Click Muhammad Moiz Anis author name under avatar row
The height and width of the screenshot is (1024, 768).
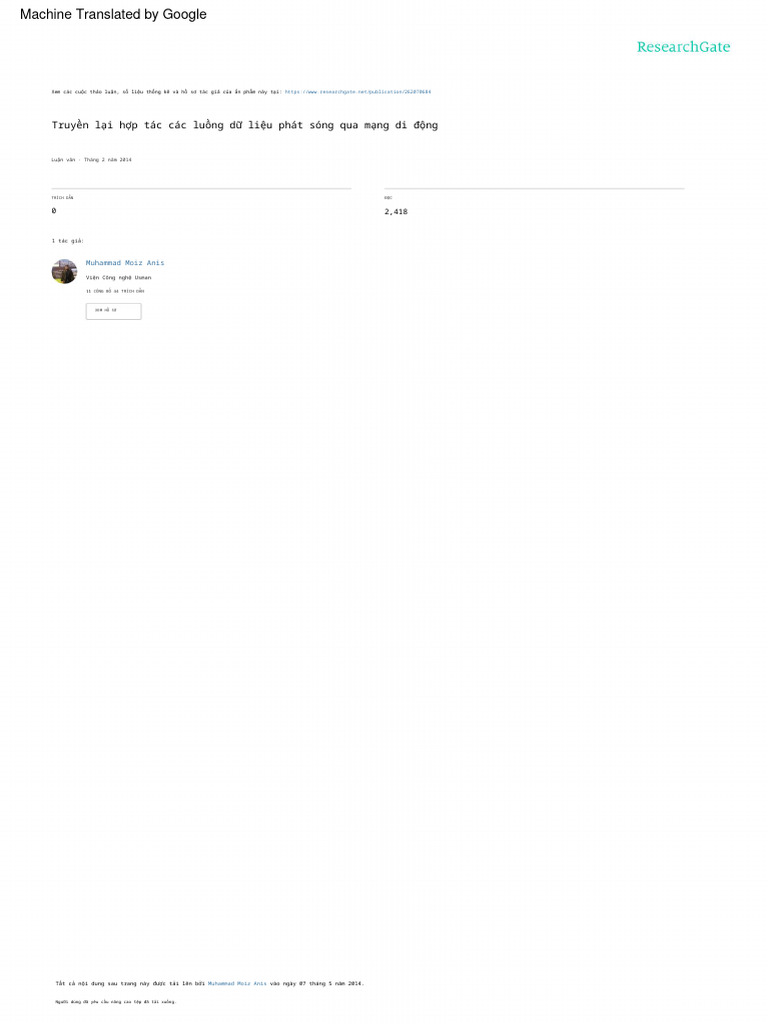click(x=125, y=263)
